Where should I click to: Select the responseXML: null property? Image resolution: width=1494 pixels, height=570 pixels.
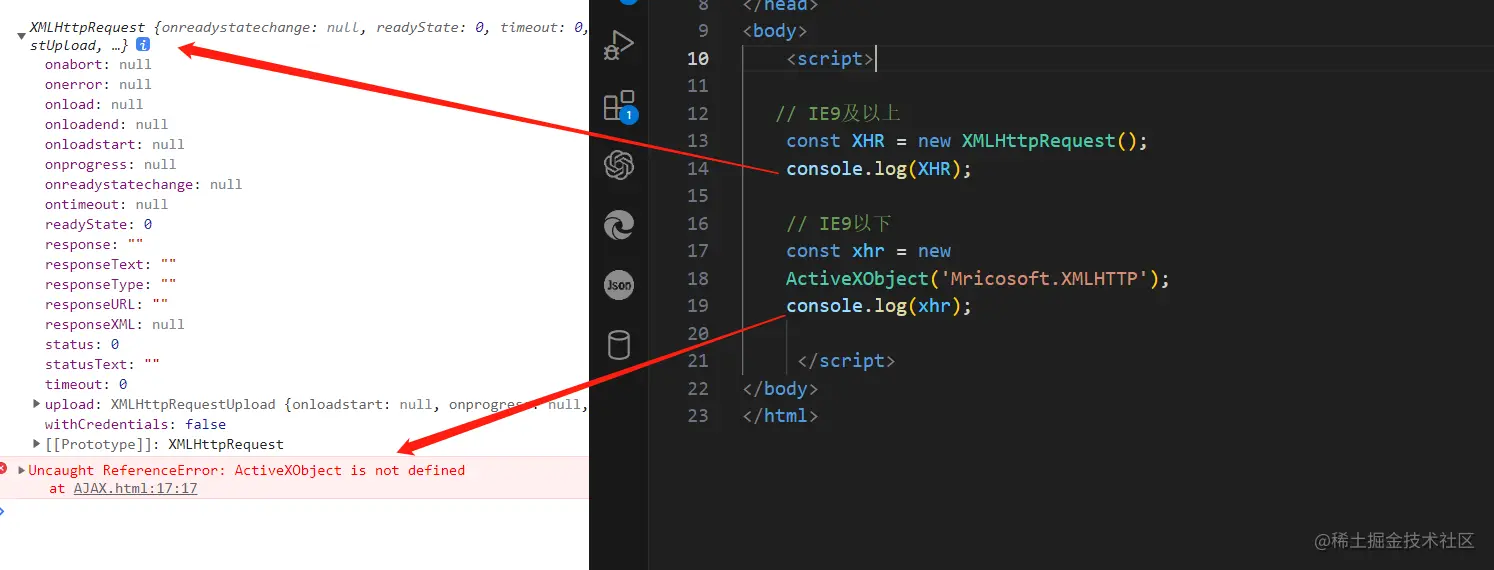pos(115,324)
